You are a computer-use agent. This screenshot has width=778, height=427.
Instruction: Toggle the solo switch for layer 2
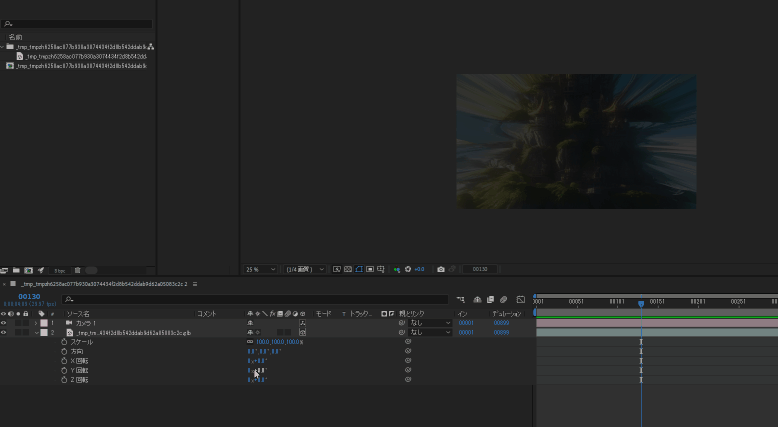pos(18,332)
